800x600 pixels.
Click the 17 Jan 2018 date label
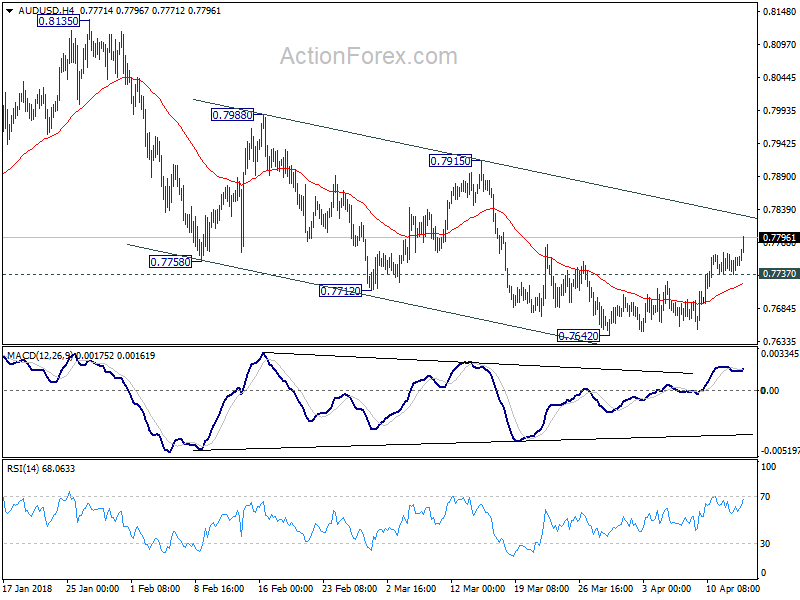[27, 588]
